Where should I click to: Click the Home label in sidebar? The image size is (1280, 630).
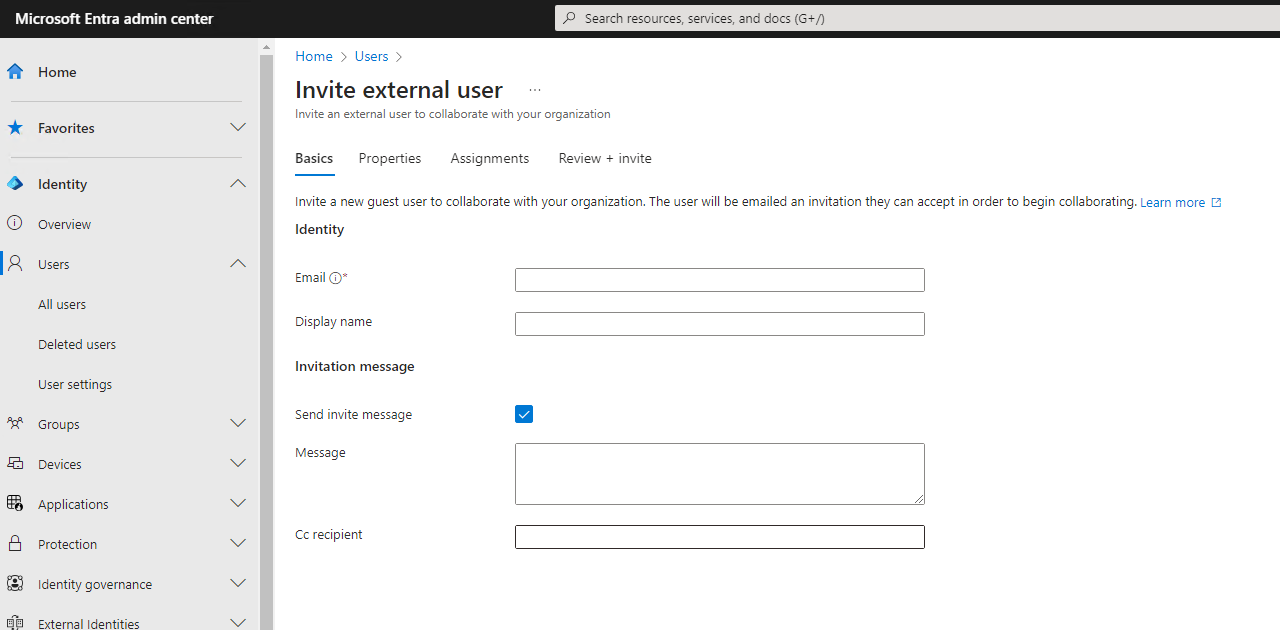pos(57,72)
